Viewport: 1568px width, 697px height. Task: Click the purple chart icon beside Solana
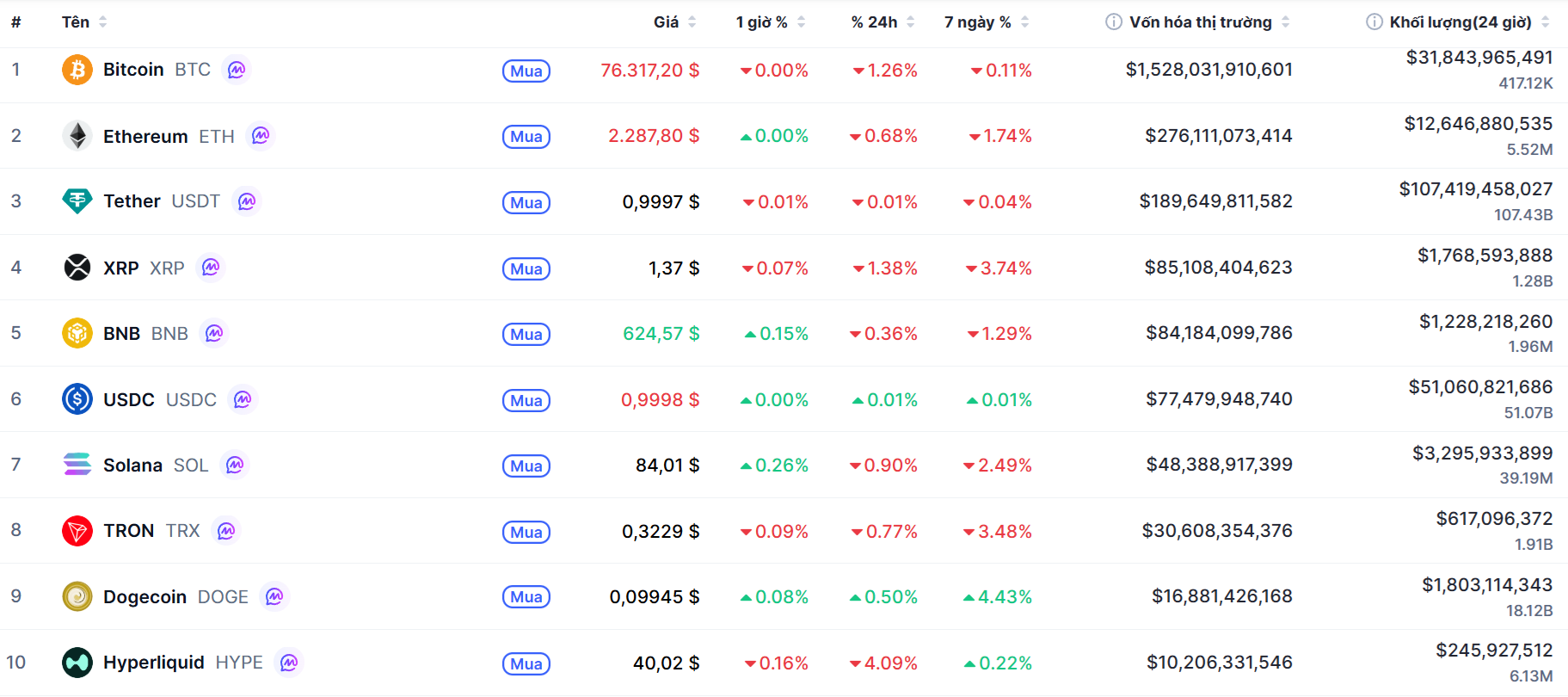[x=235, y=465]
